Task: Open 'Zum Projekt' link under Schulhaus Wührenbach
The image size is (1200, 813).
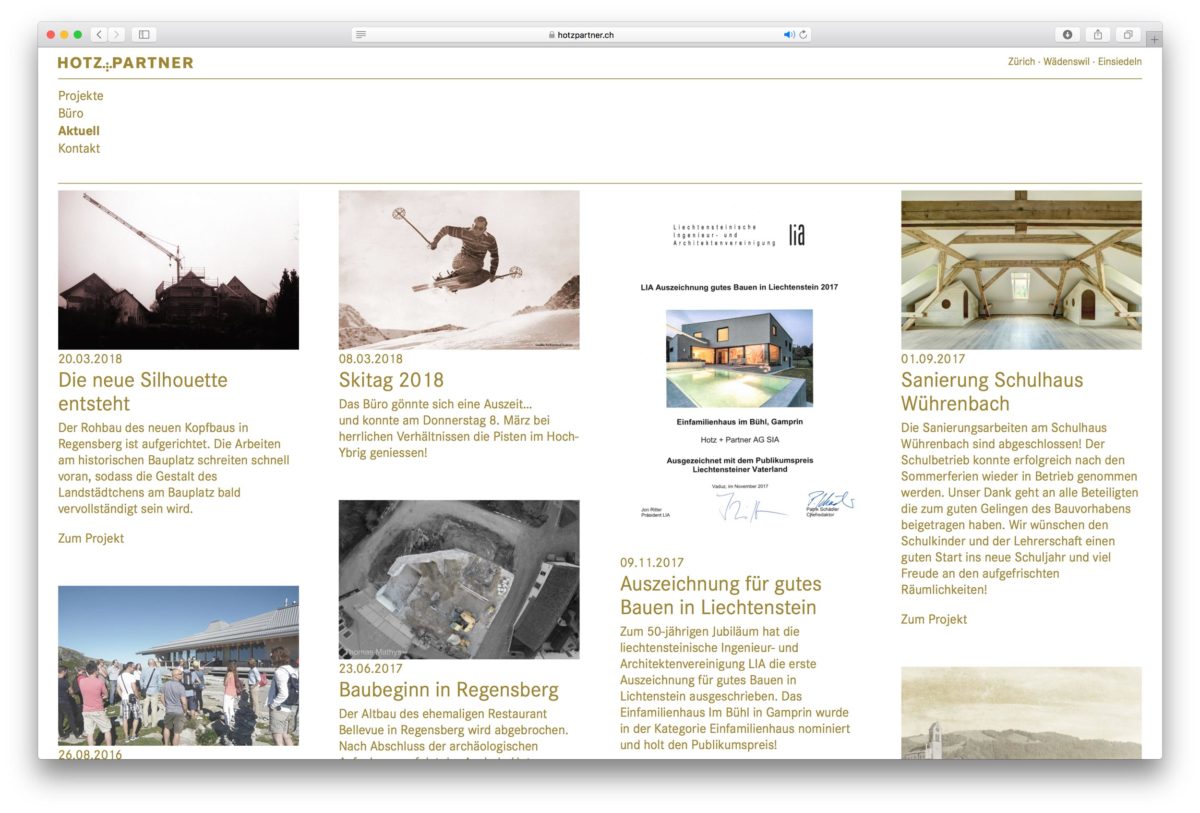Action: click(934, 620)
